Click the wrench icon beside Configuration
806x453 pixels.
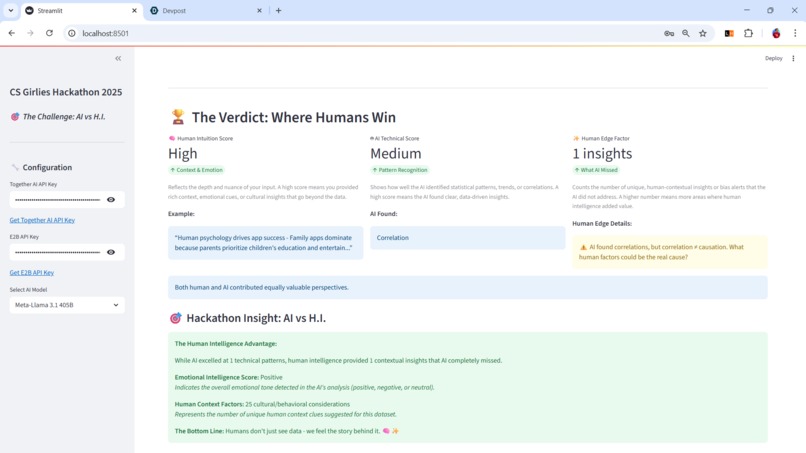pos(15,168)
